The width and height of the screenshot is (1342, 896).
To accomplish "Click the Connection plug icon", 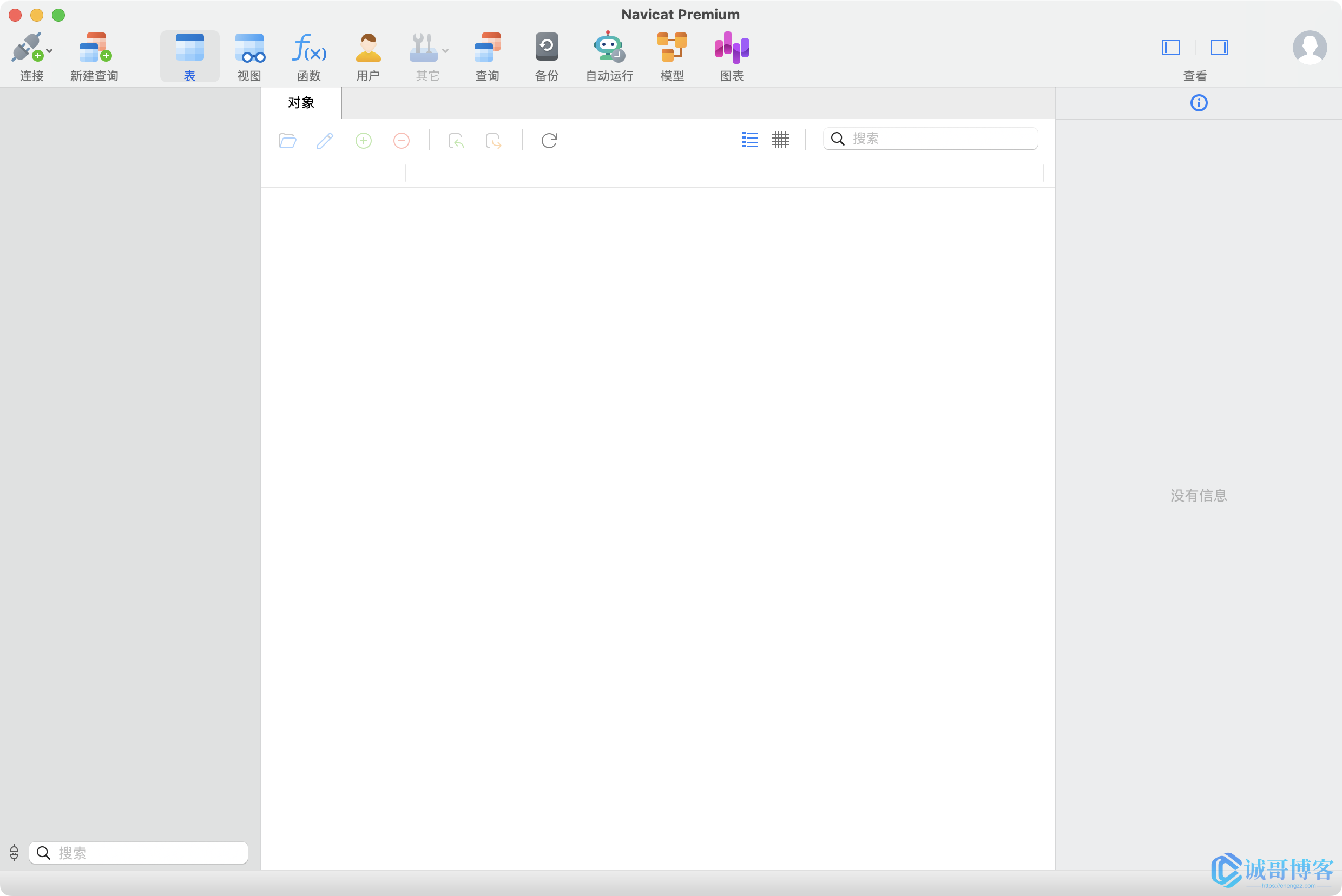I will point(27,47).
